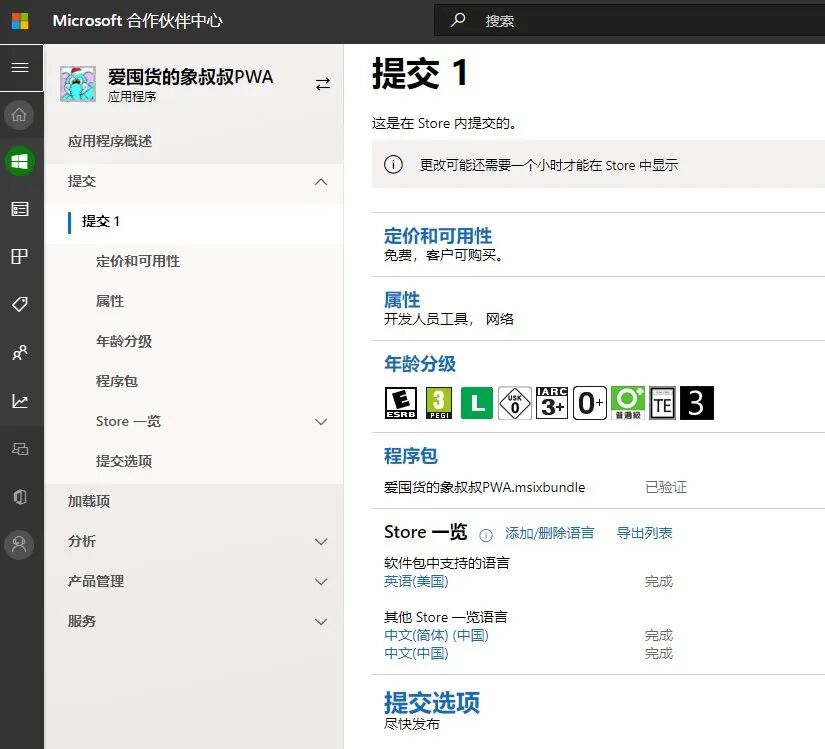Expand the 分析 section in the sidebar

(x=322, y=541)
